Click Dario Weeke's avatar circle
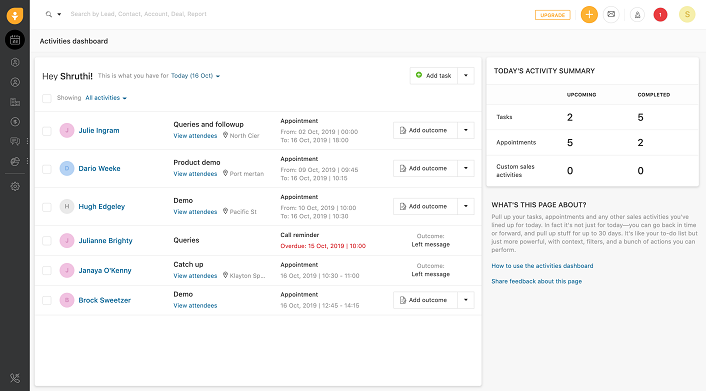 pos(67,168)
